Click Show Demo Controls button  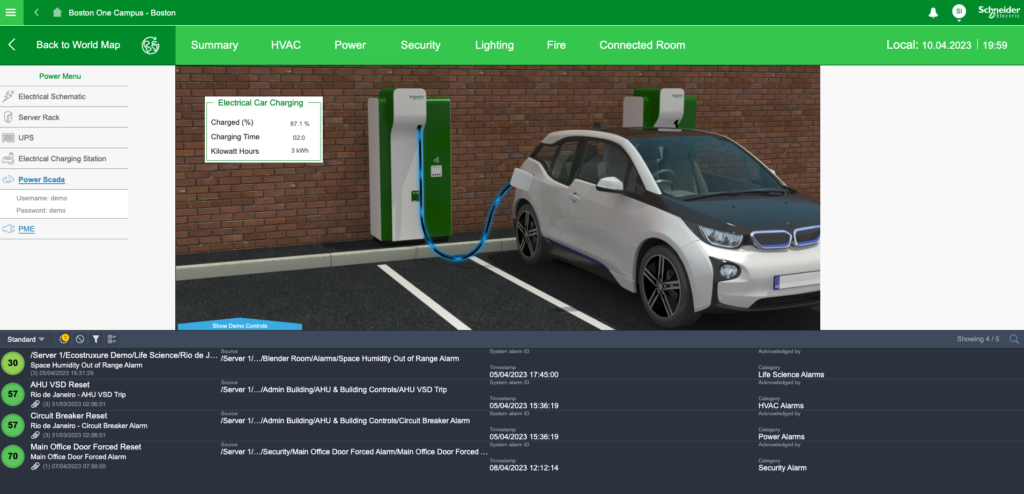click(x=240, y=325)
